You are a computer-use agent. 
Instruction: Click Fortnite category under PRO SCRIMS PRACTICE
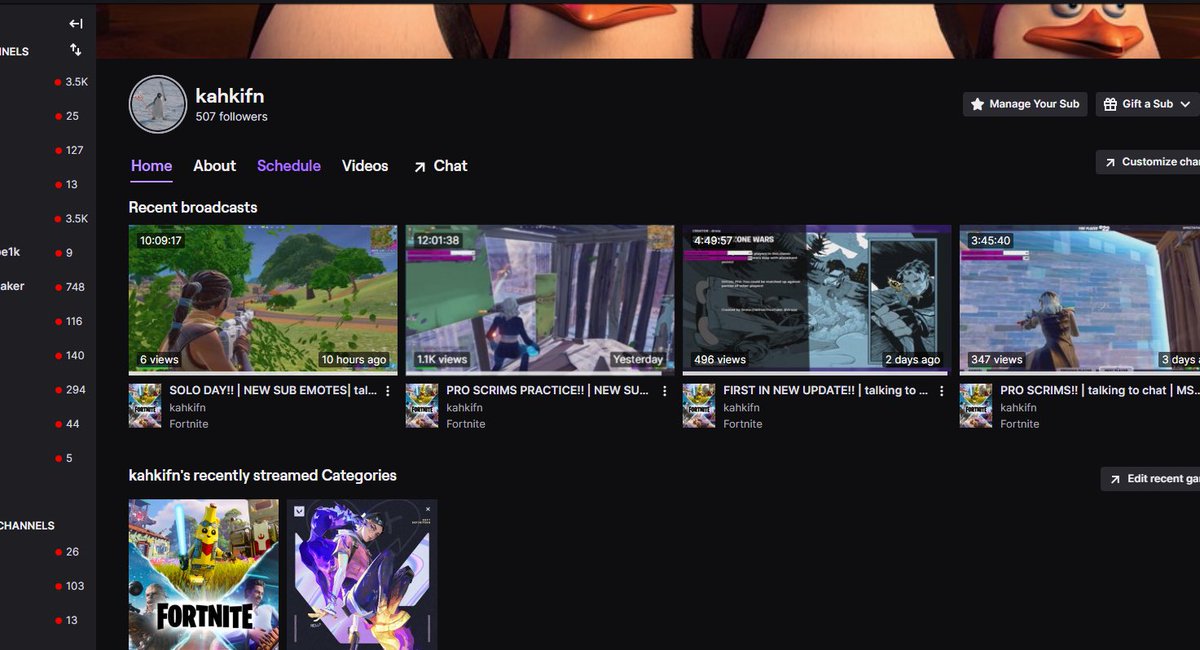(x=466, y=424)
